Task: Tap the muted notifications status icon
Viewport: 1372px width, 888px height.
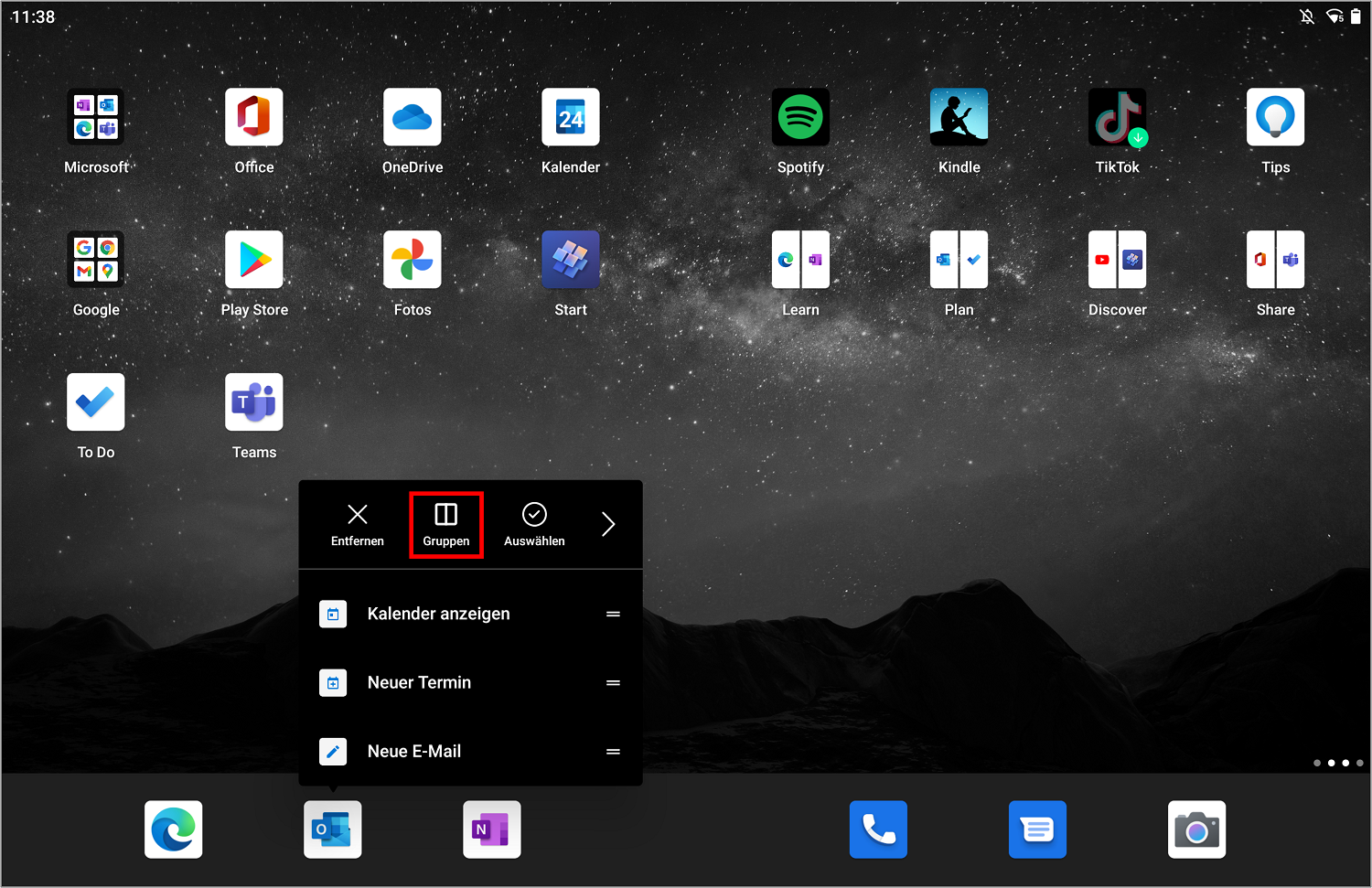Action: pos(1308,16)
